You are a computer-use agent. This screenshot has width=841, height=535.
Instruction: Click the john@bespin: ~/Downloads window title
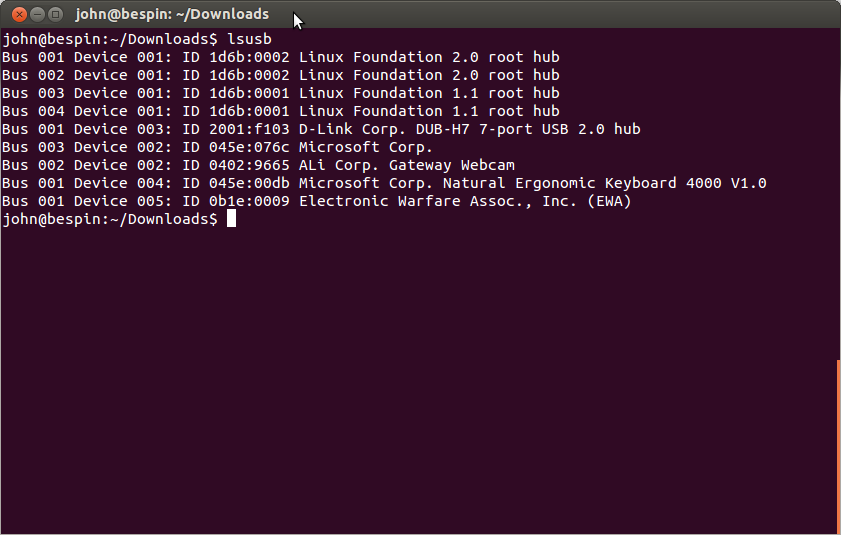click(x=172, y=14)
